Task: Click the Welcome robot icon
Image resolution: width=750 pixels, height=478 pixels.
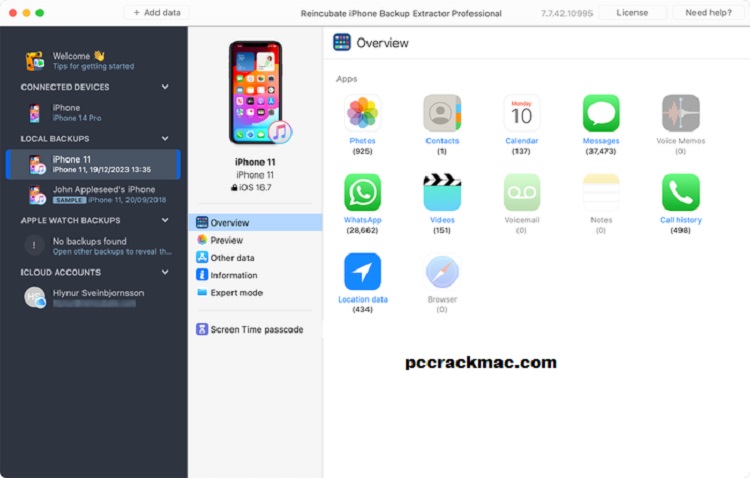Action: pyautogui.click(x=34, y=61)
